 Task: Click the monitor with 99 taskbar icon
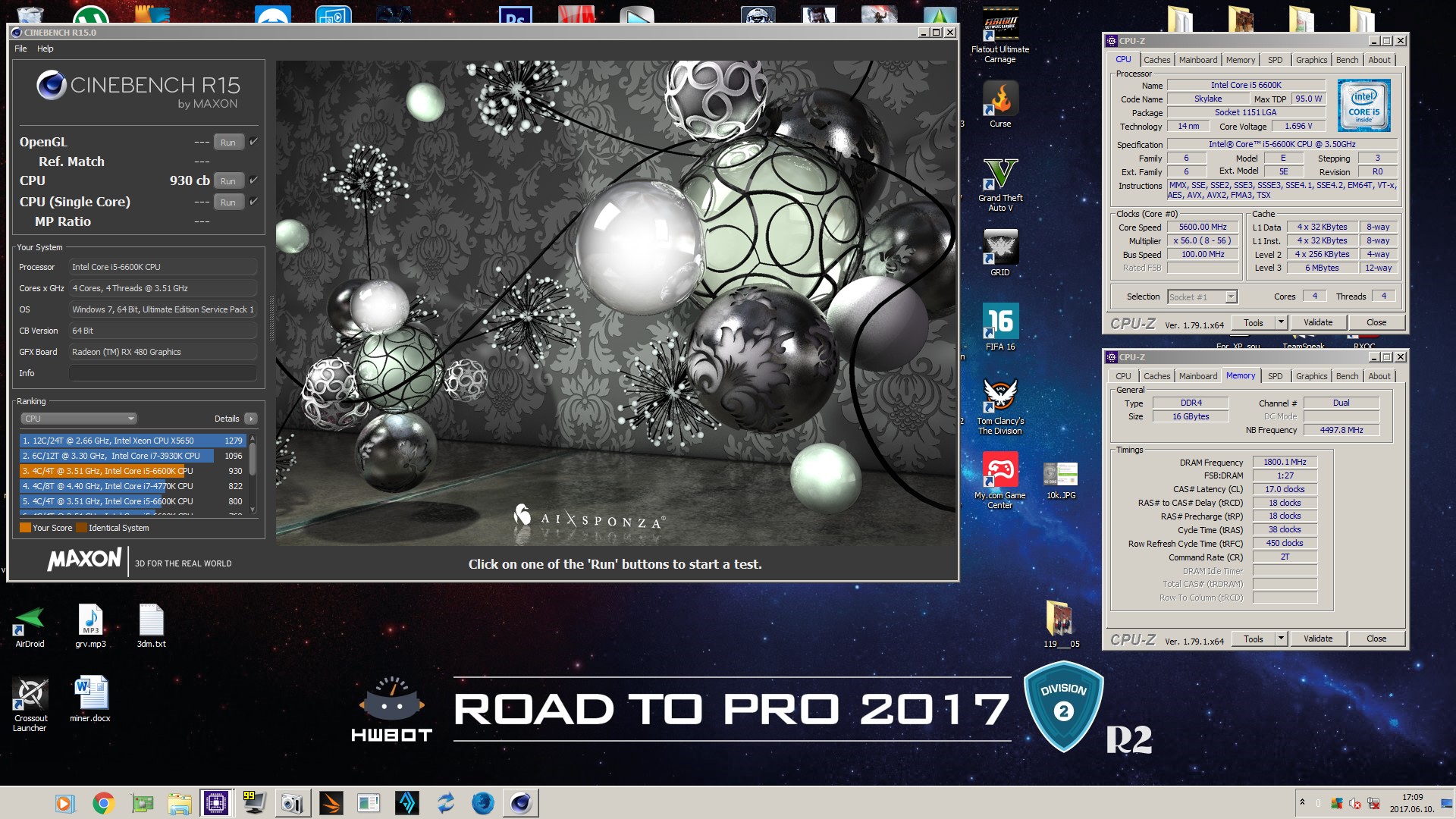pyautogui.click(x=254, y=803)
